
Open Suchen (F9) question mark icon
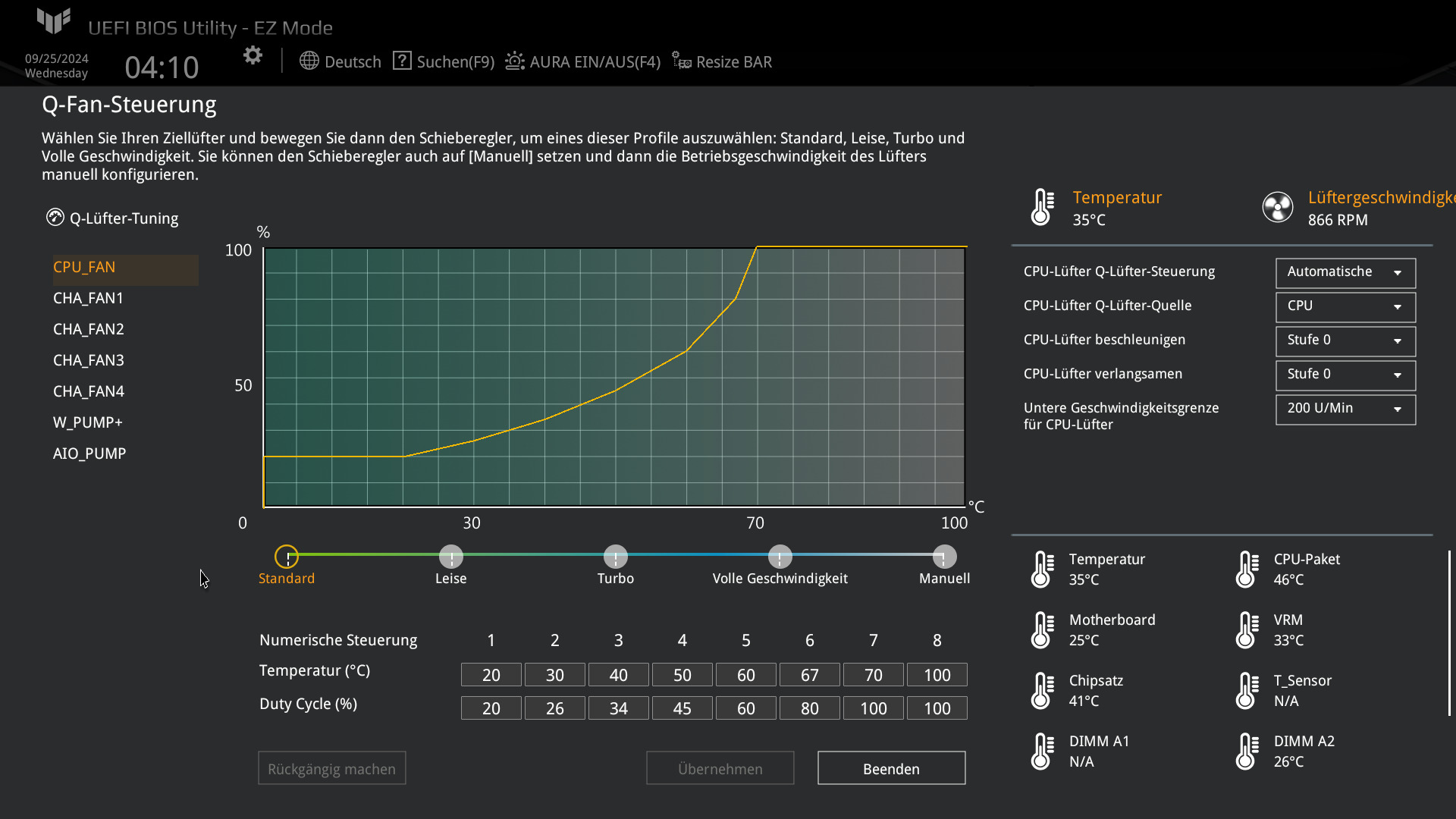point(402,61)
